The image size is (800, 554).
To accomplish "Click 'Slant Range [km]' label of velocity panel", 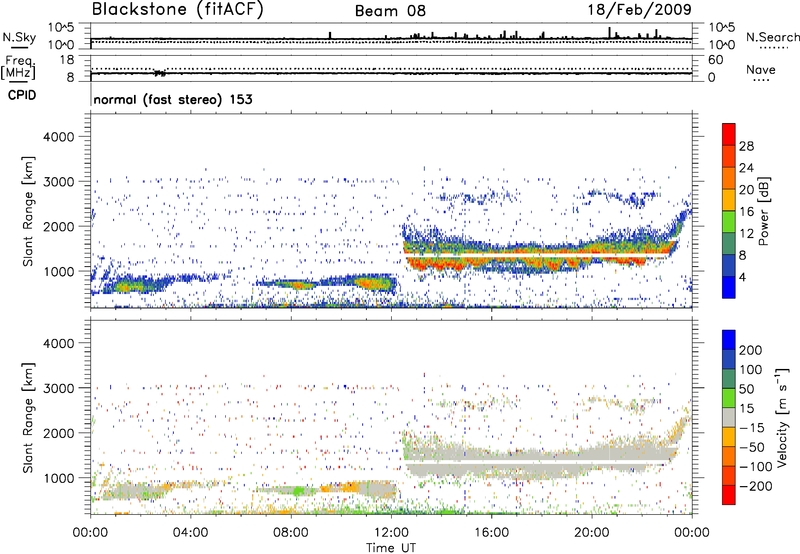I will coord(28,418).
